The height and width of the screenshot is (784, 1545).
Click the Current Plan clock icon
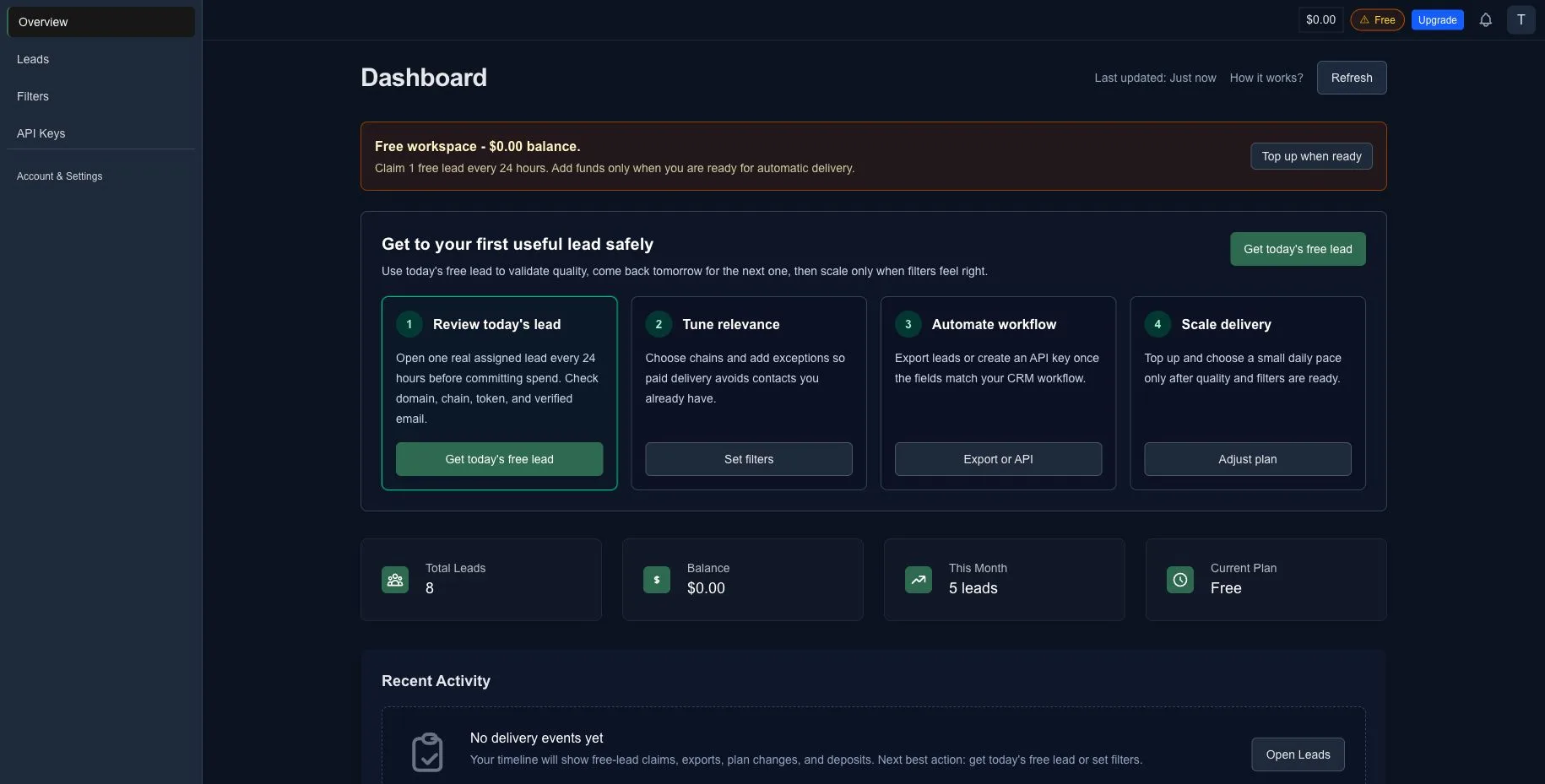pyautogui.click(x=1180, y=580)
